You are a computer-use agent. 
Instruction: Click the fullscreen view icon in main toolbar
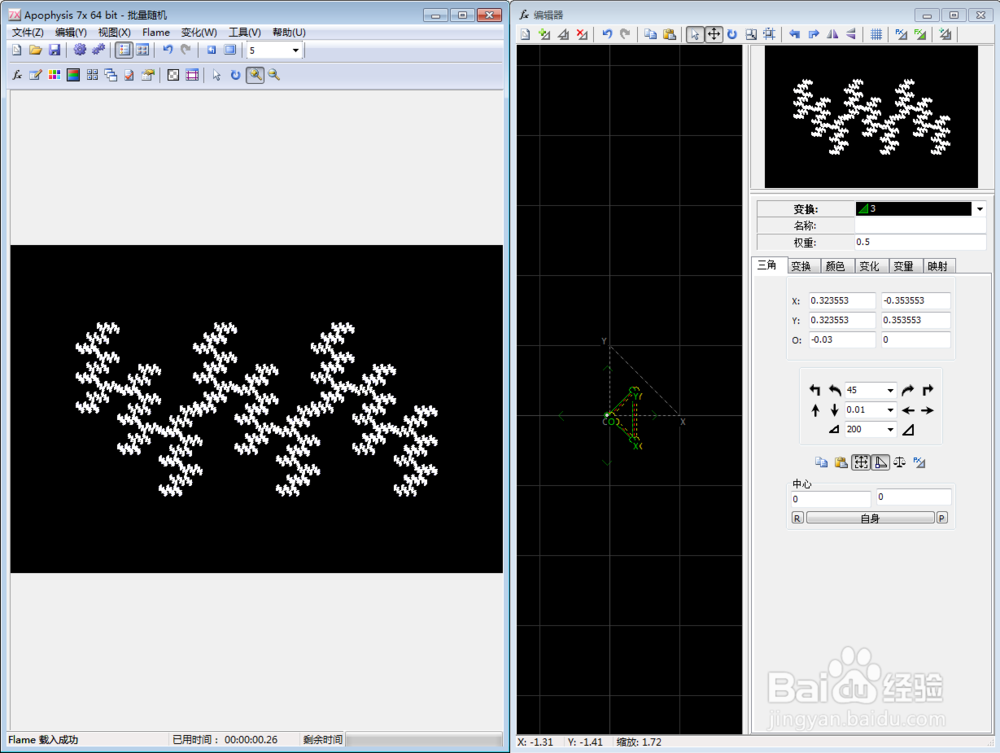tap(230, 50)
